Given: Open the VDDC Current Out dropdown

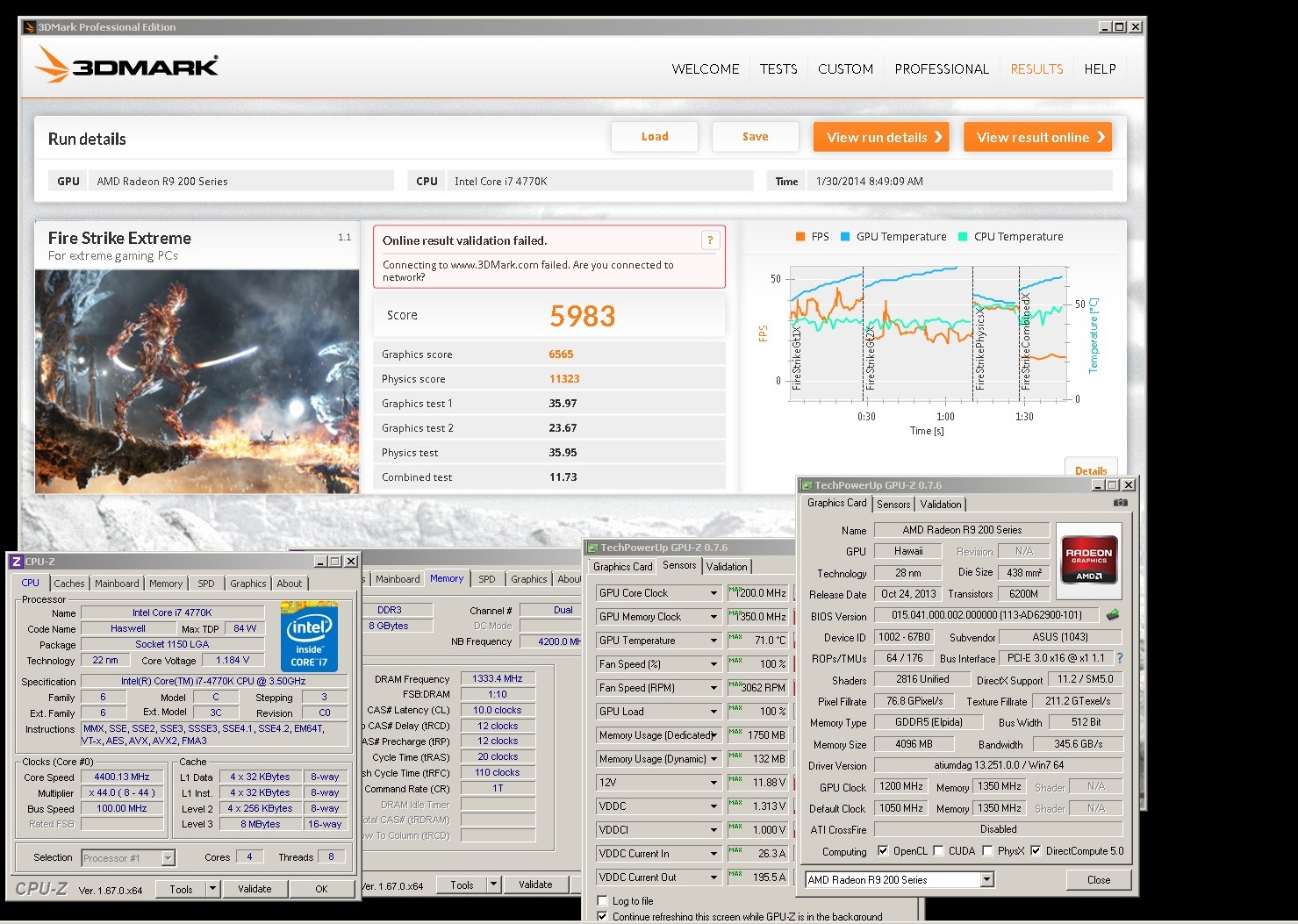Looking at the screenshot, I should [x=714, y=877].
